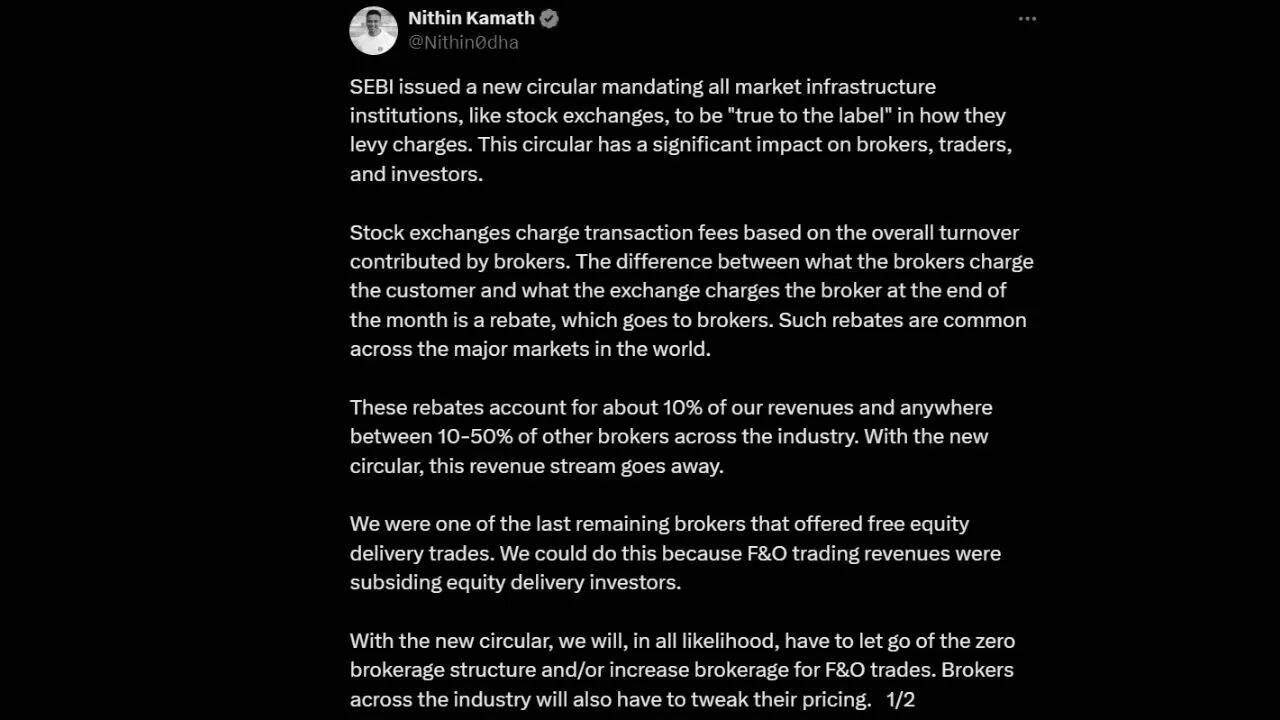The width and height of the screenshot is (1280, 720).
Task: Click the verified badge beside Nithin Kamath
Action: (549, 19)
